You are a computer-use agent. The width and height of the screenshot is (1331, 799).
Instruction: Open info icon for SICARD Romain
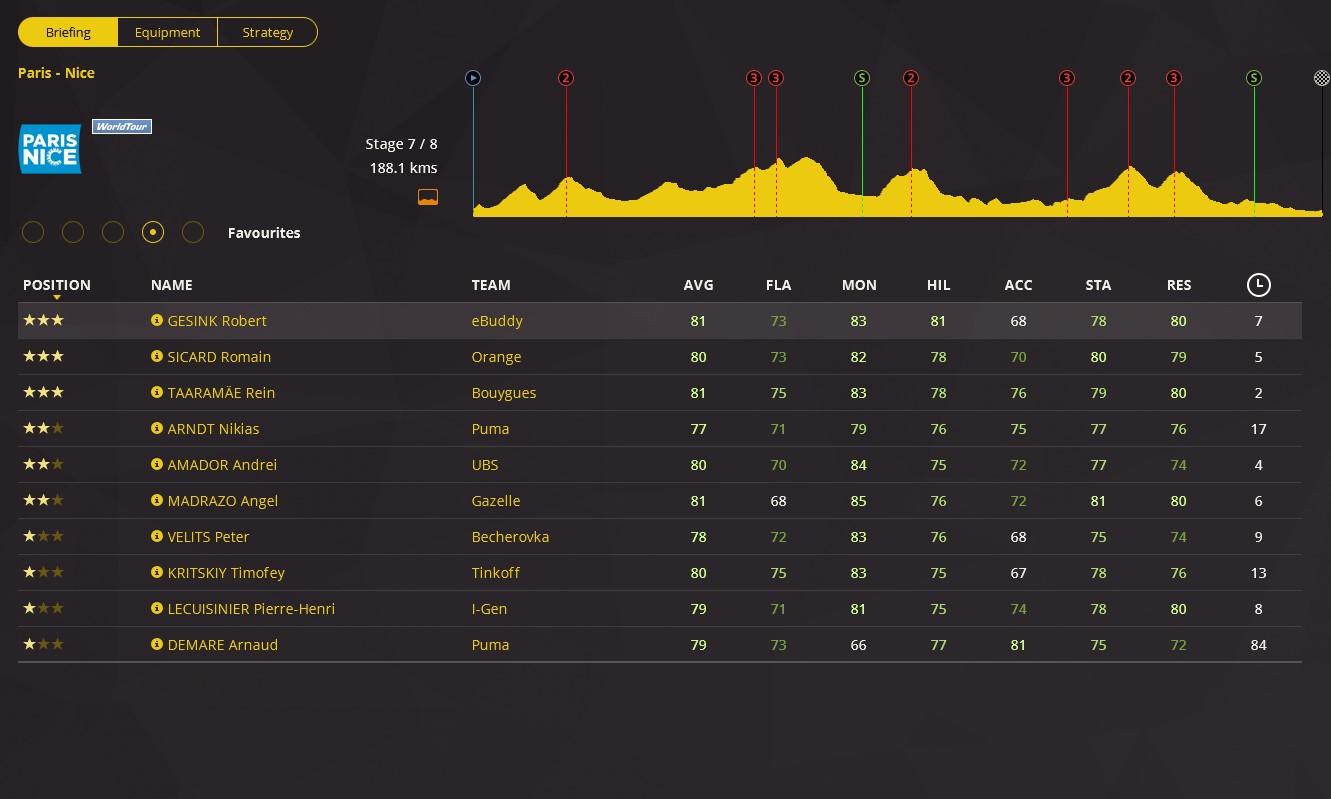pyautogui.click(x=156, y=357)
